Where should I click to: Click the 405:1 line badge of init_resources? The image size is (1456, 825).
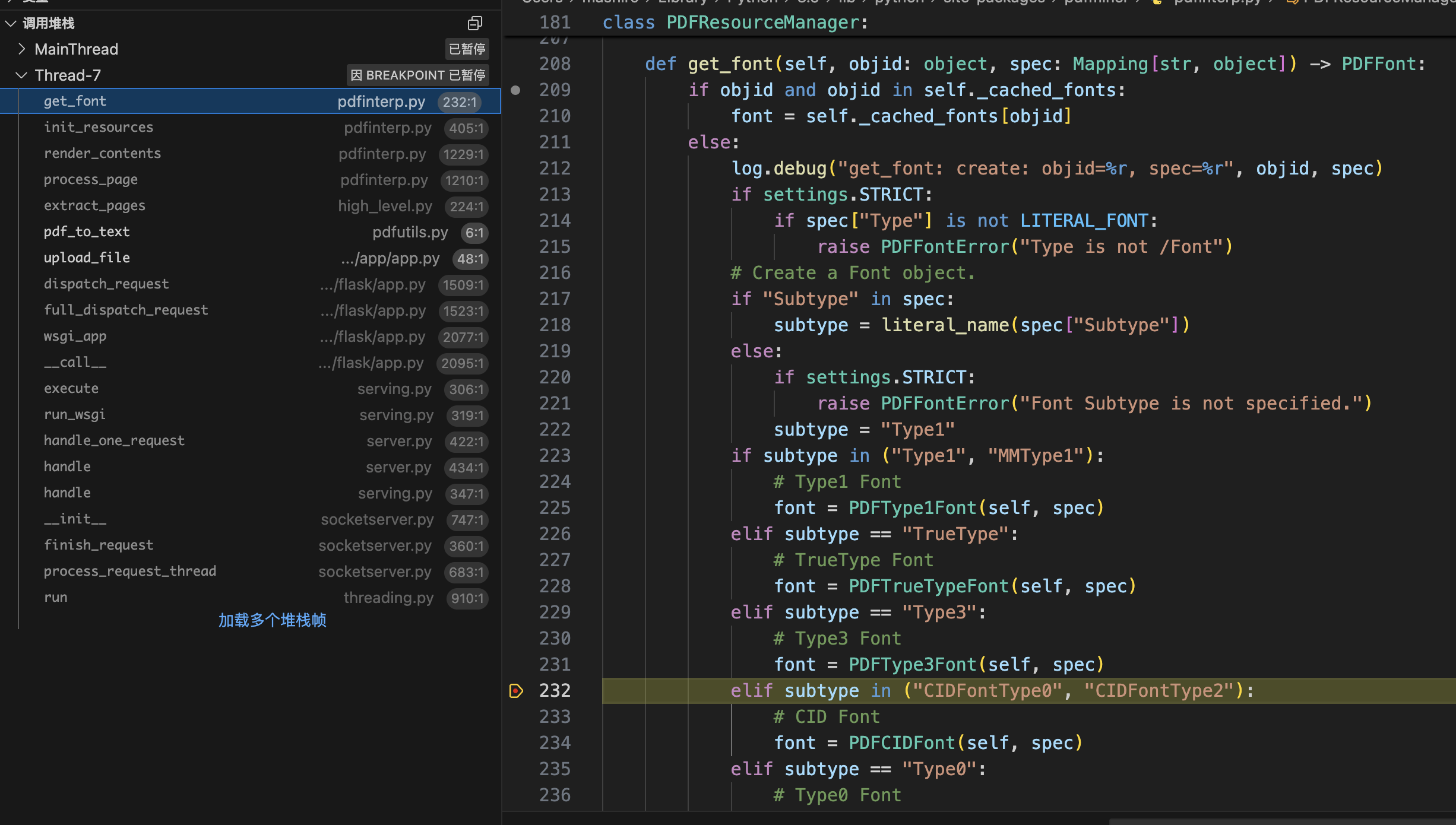[x=466, y=128]
